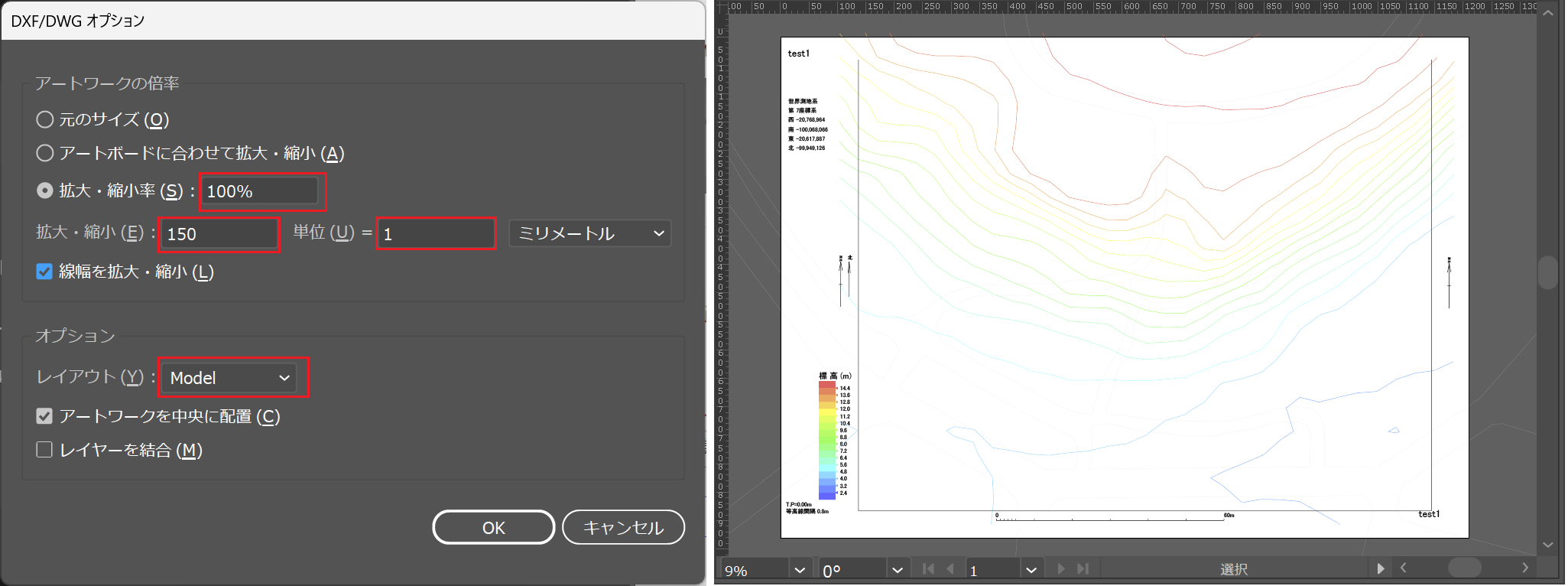Click the horizontal scrollbar right arrow
Image resolution: width=1568 pixels, height=586 pixels.
pyautogui.click(x=1524, y=568)
